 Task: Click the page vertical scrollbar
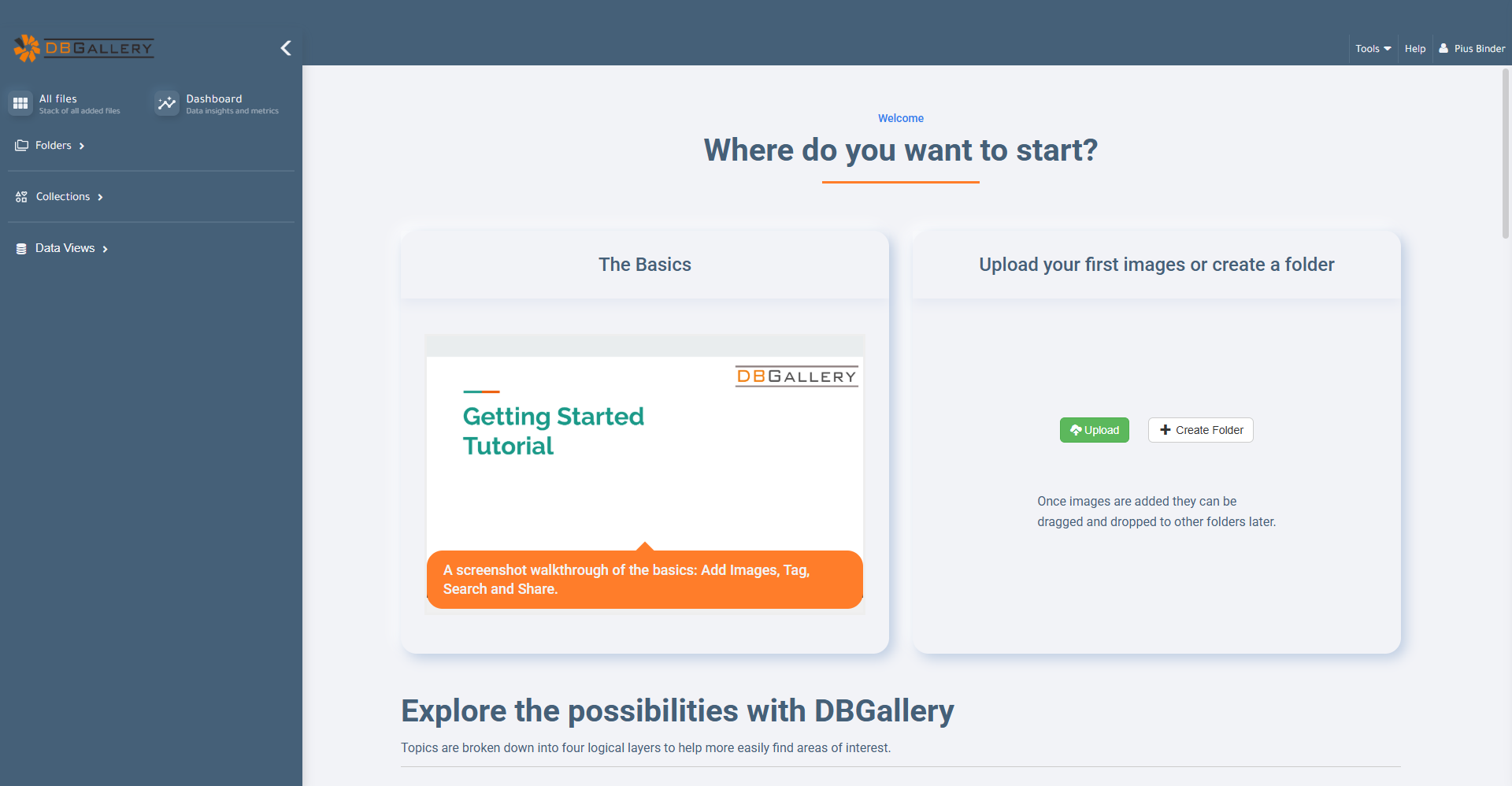1505,154
